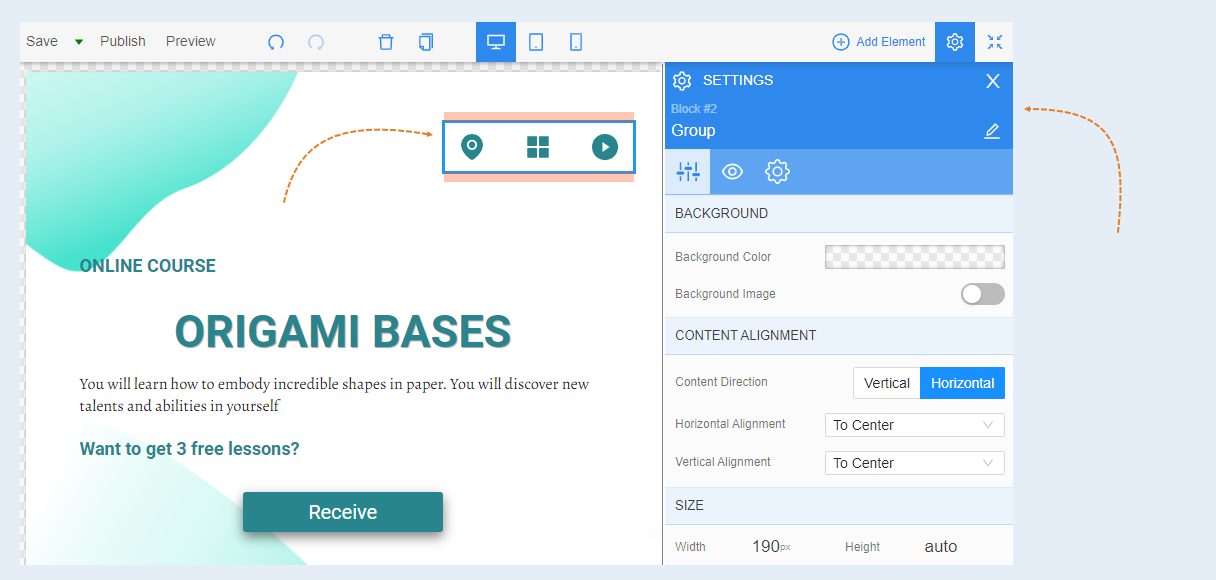Select the ORIGAMI BASES heading
Screen dimensions: 1216x580
pyautogui.click(x=343, y=332)
